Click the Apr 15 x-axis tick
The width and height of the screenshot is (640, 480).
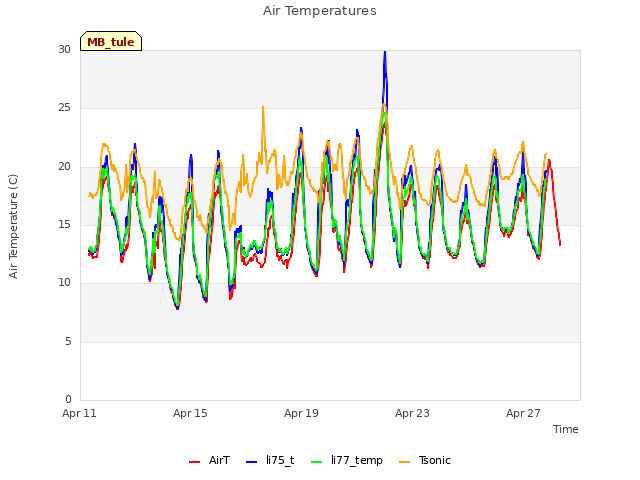click(x=190, y=413)
